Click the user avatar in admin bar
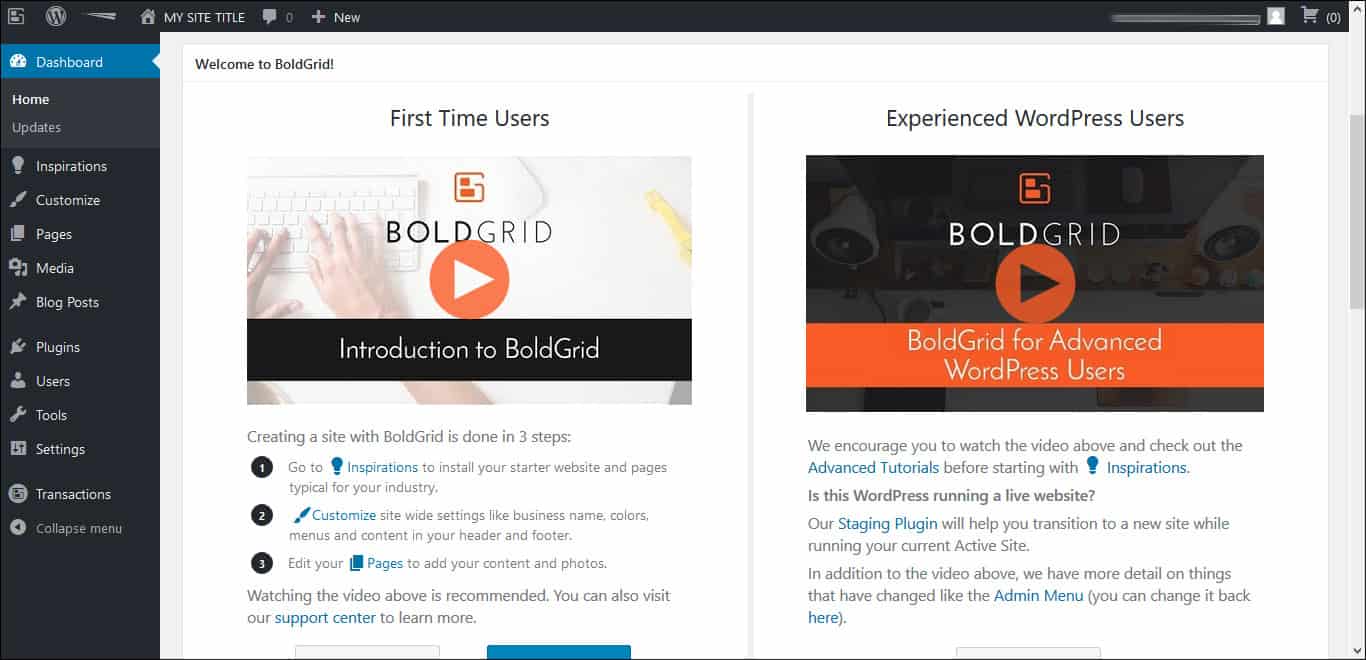Image resolution: width=1366 pixels, height=660 pixels. point(1275,16)
